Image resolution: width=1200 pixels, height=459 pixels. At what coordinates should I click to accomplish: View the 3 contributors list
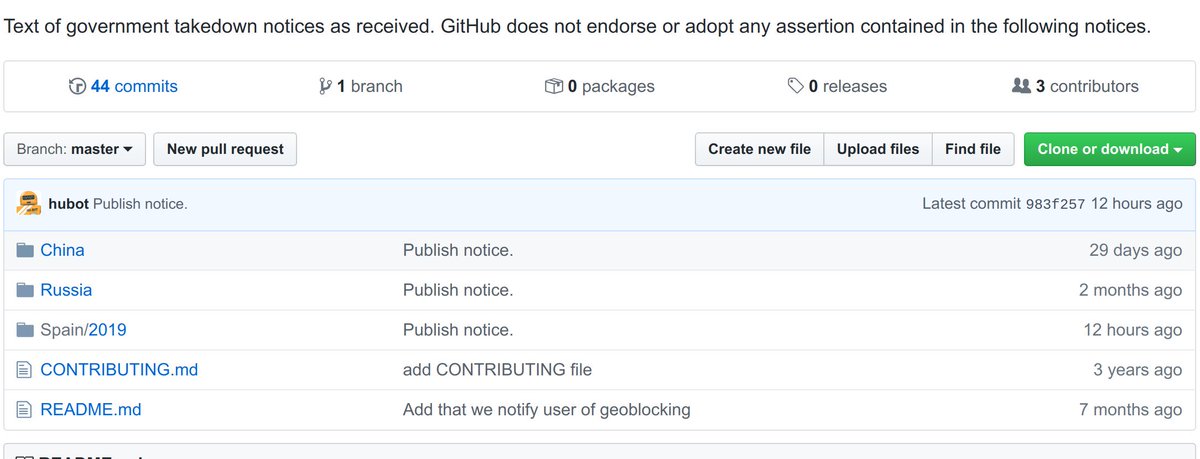pos(1086,87)
